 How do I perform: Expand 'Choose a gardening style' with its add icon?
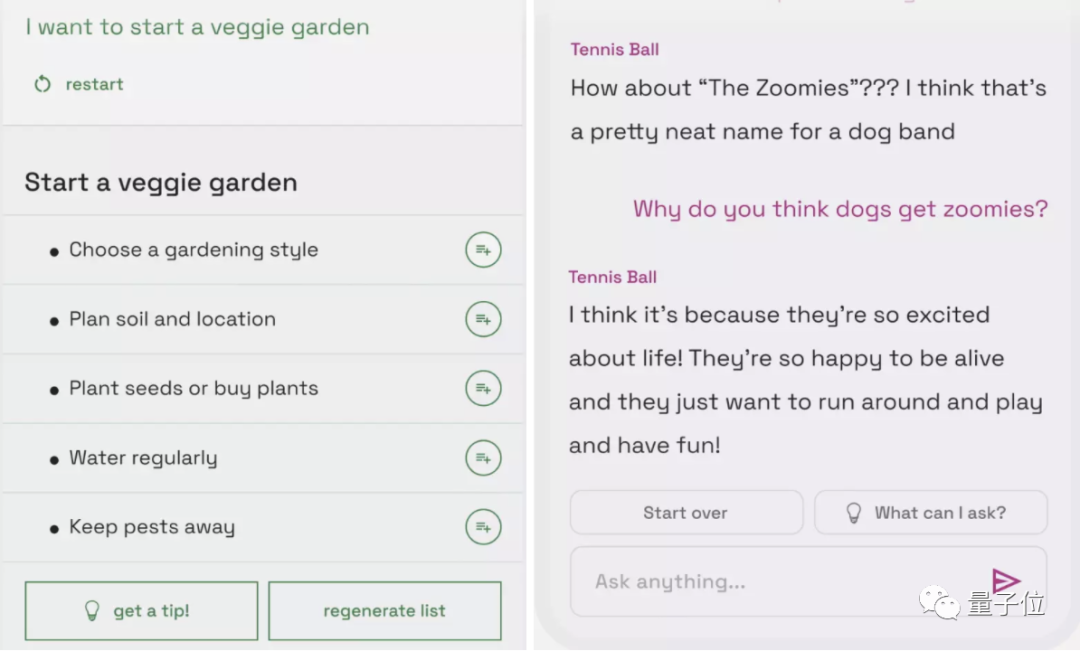coord(483,250)
